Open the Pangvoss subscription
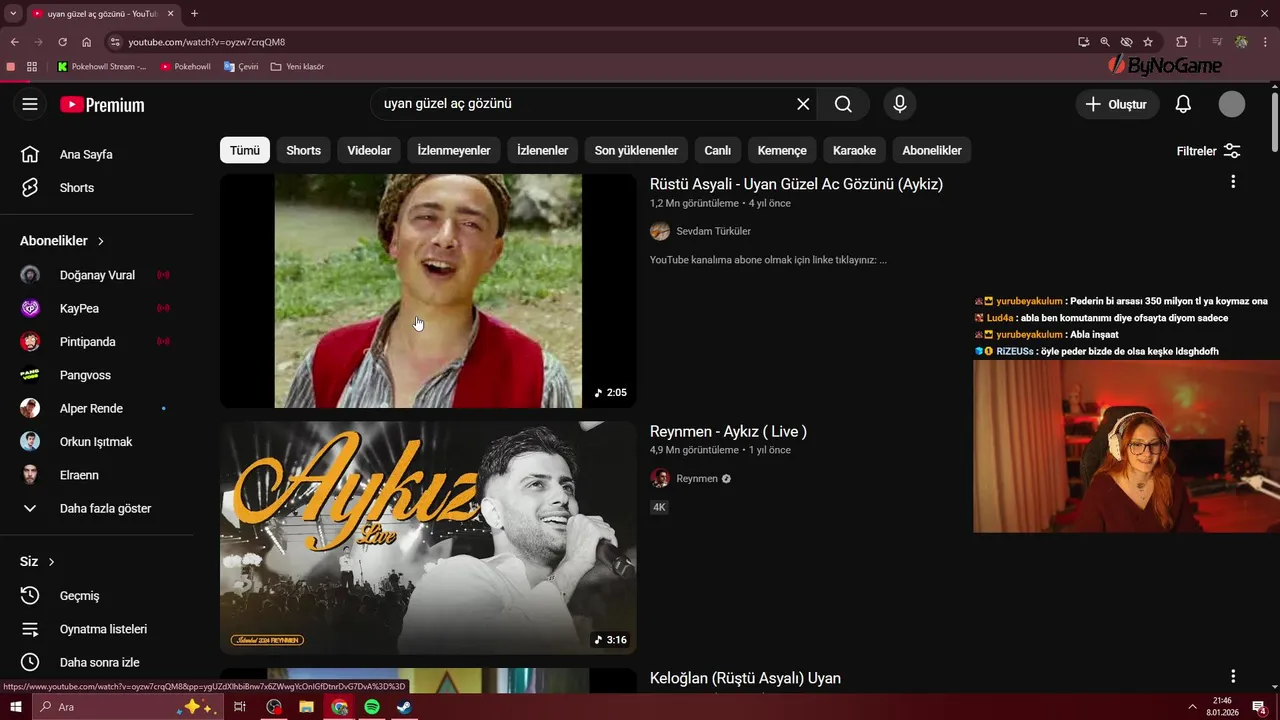The width and height of the screenshot is (1280, 720). [85, 375]
